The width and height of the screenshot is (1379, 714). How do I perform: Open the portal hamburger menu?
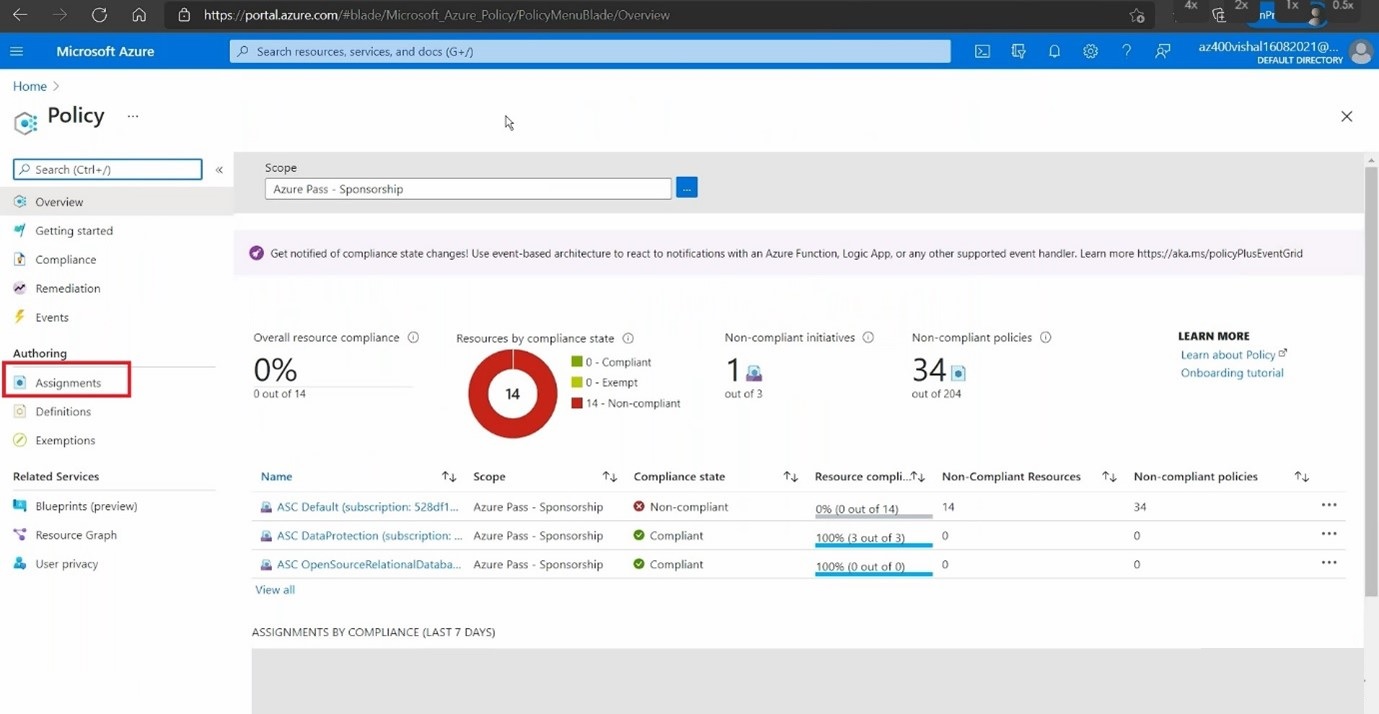[x=16, y=52]
